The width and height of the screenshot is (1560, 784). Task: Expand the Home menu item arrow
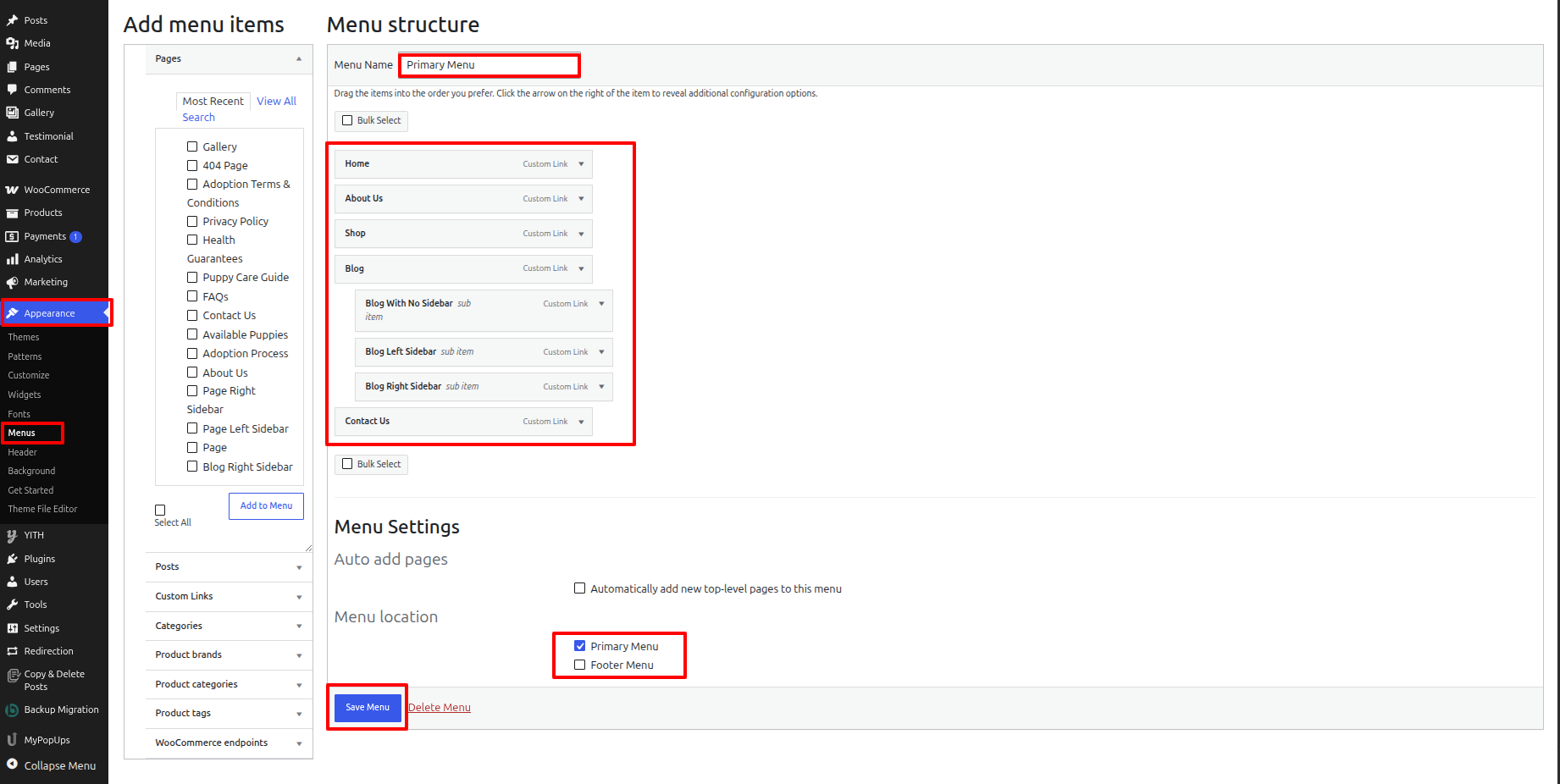point(581,164)
